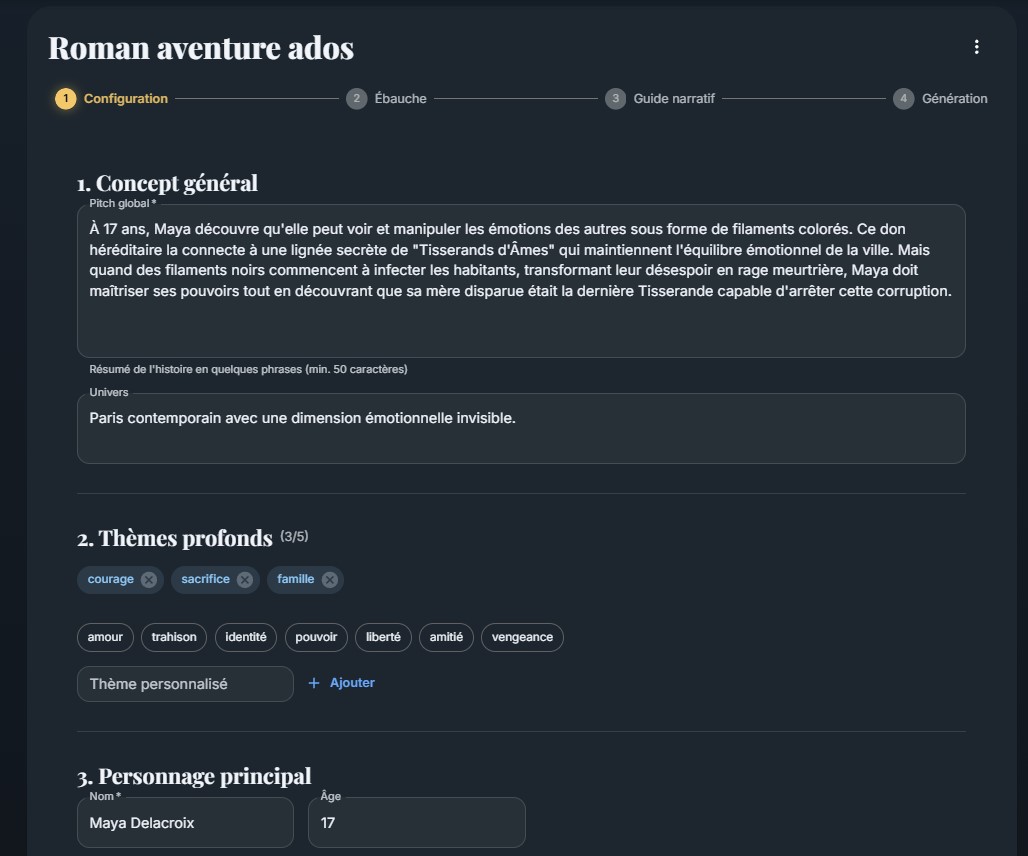Select the amour theme chip

(x=105, y=637)
